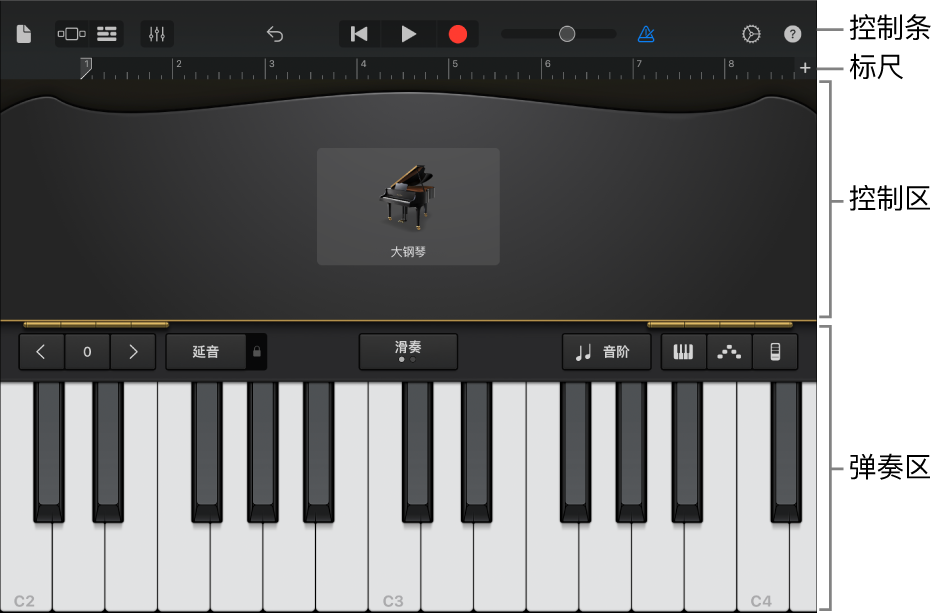Move playhead at bar 1
The width and height of the screenshot is (952, 614).
[x=86, y=68]
